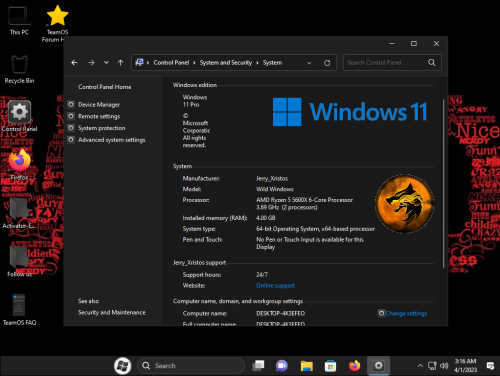Click the Windows 11 logo
The height and width of the screenshot is (376, 500).
coord(350,112)
